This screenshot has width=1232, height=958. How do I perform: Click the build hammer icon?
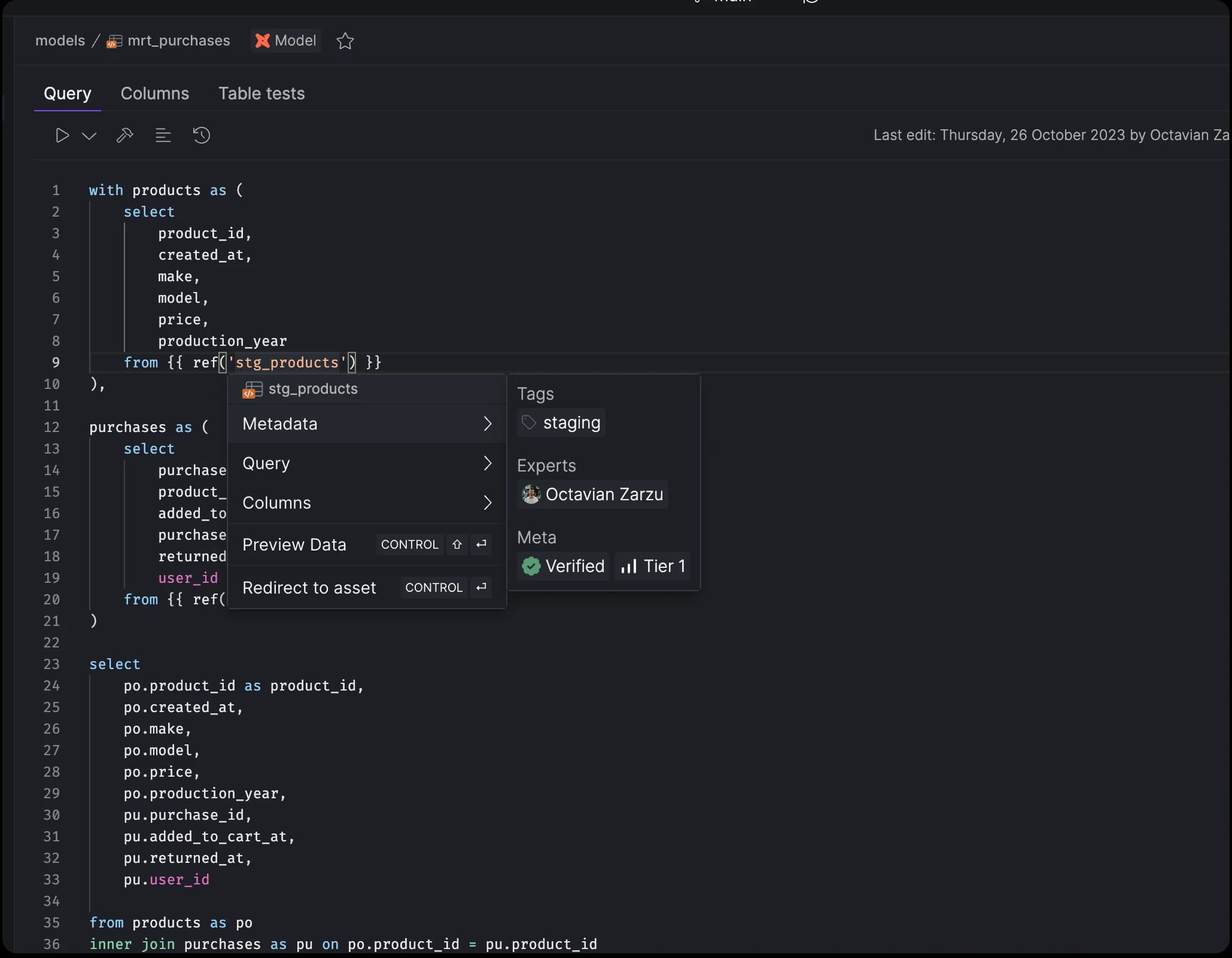[x=124, y=136]
